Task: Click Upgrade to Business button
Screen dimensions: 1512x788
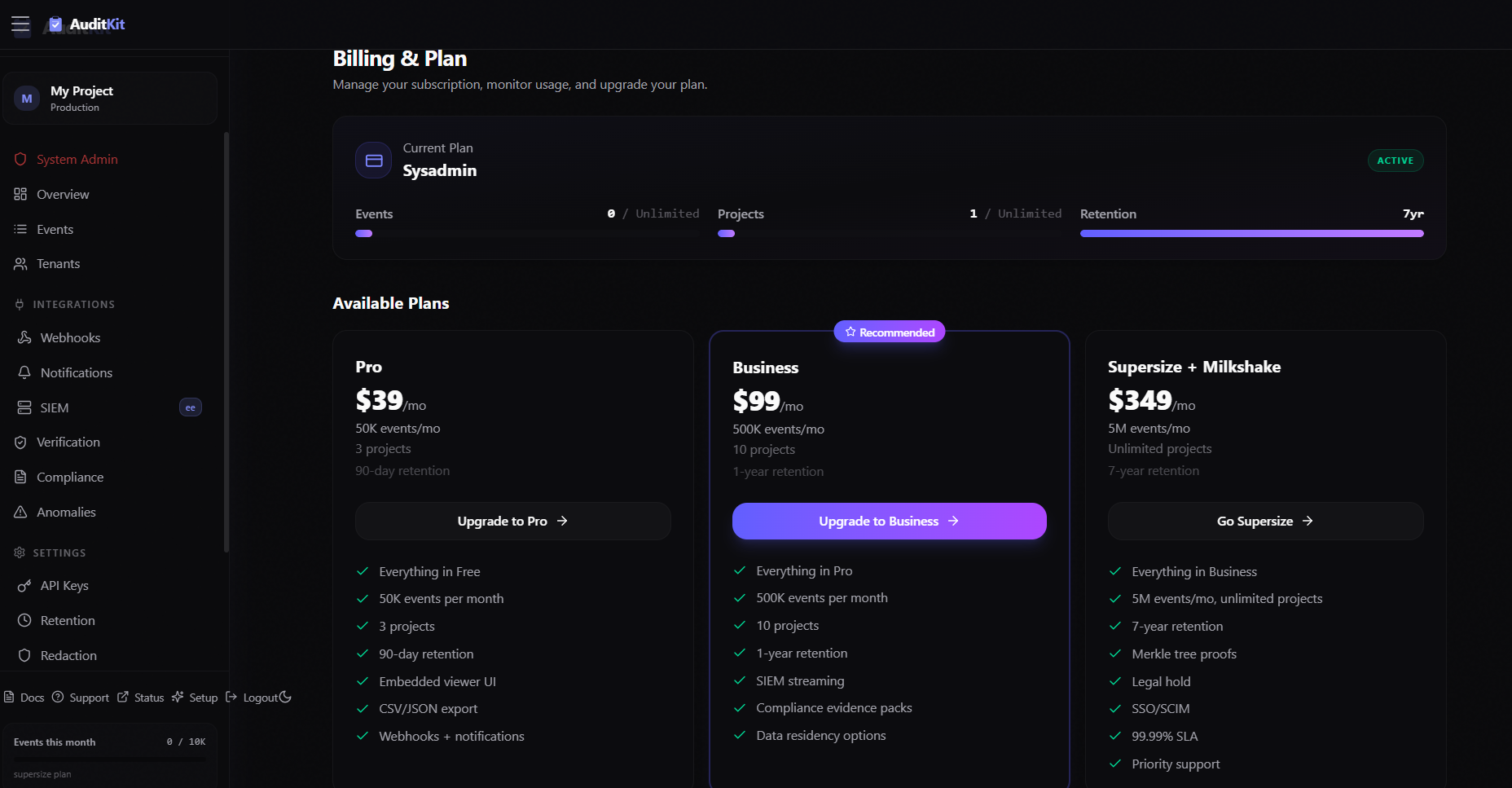Action: [x=889, y=522]
